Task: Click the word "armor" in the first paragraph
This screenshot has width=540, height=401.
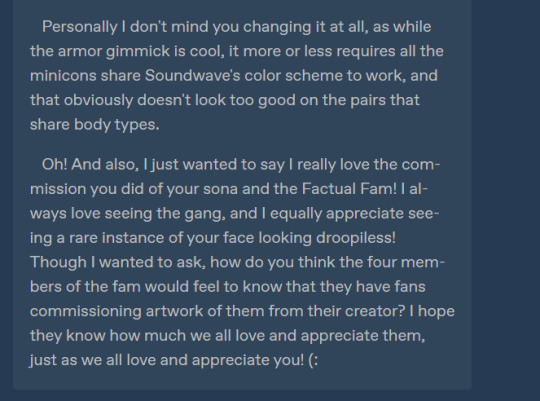Action: point(80,51)
